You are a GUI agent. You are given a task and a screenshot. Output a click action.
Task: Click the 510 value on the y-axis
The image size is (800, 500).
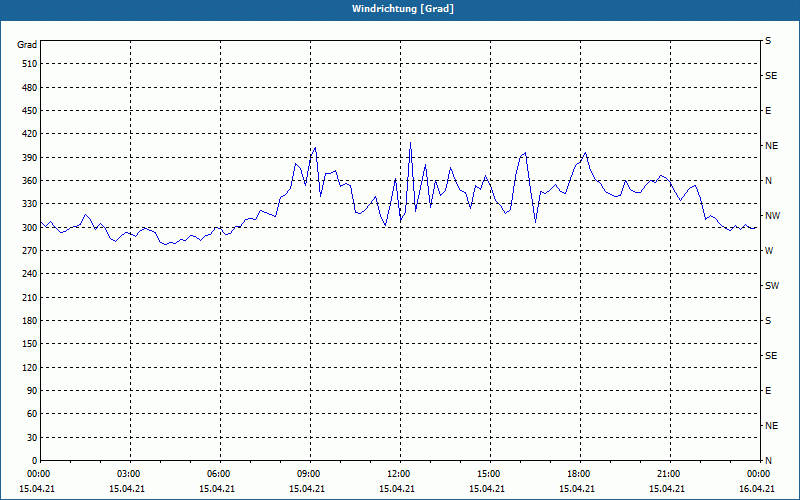click(x=28, y=64)
